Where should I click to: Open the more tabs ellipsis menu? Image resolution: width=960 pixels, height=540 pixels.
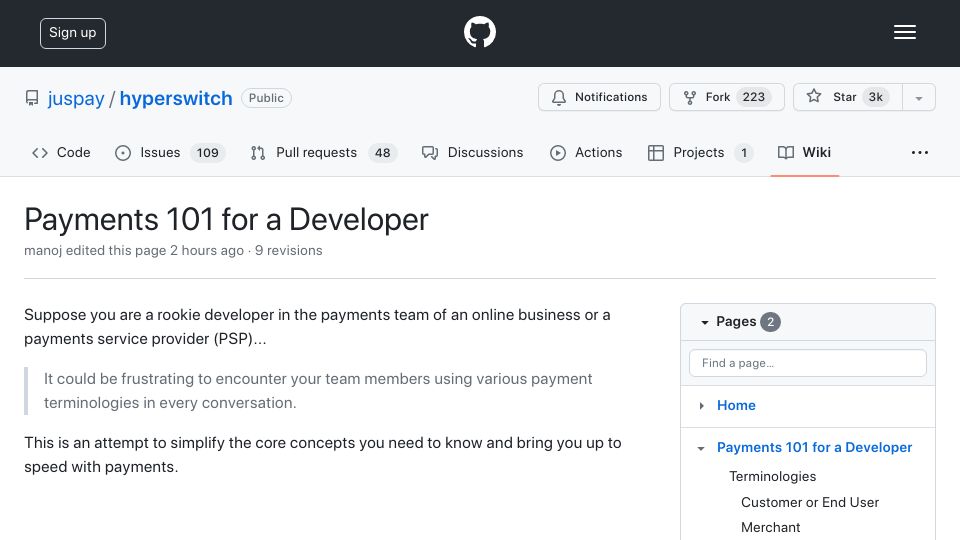920,152
